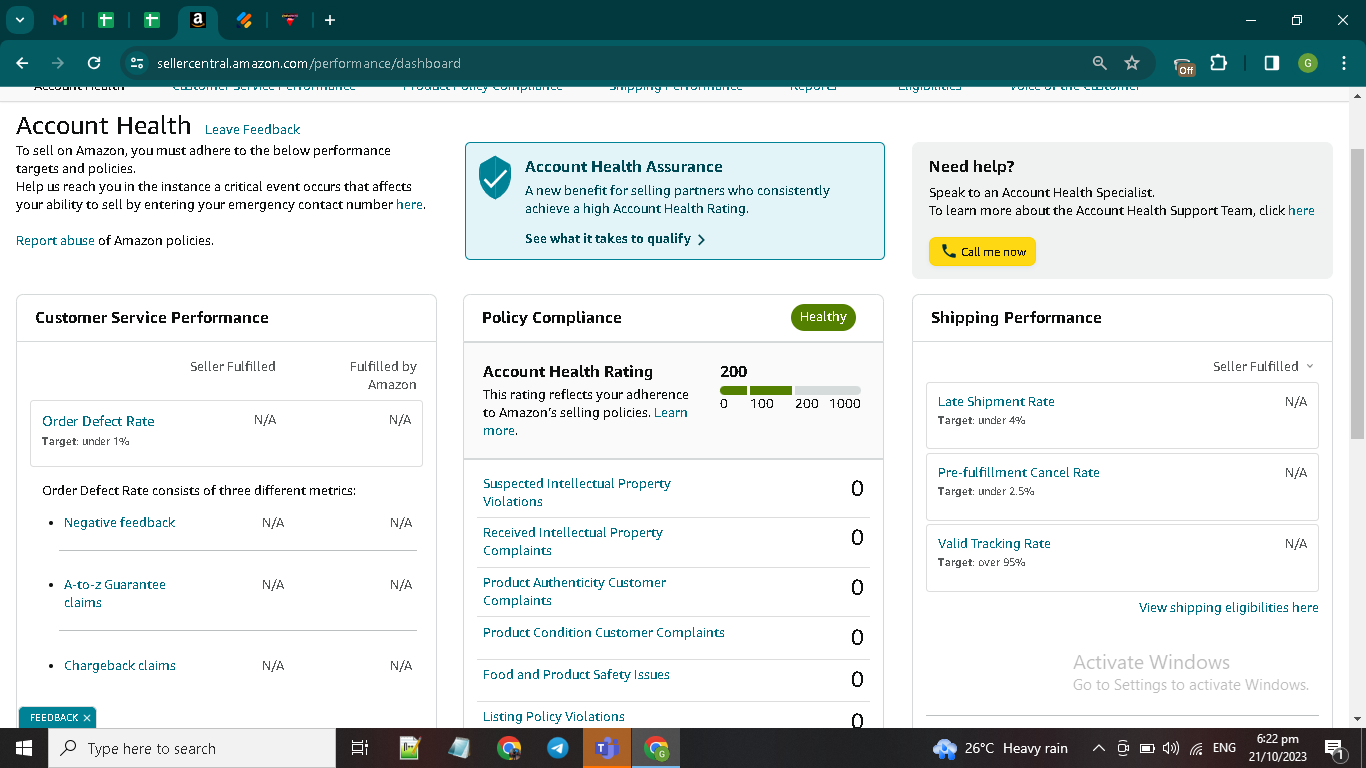1366x768 pixels.
Task: Open the Negative feedback metric
Action: (119, 522)
